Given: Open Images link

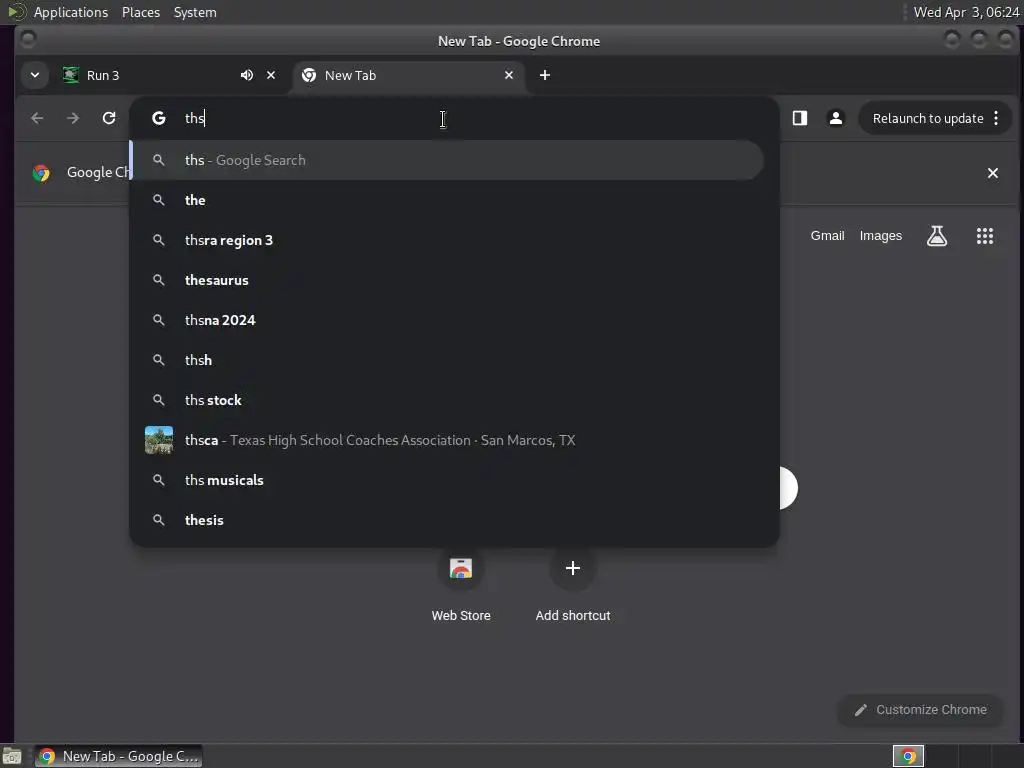Looking at the screenshot, I should coord(880,236).
